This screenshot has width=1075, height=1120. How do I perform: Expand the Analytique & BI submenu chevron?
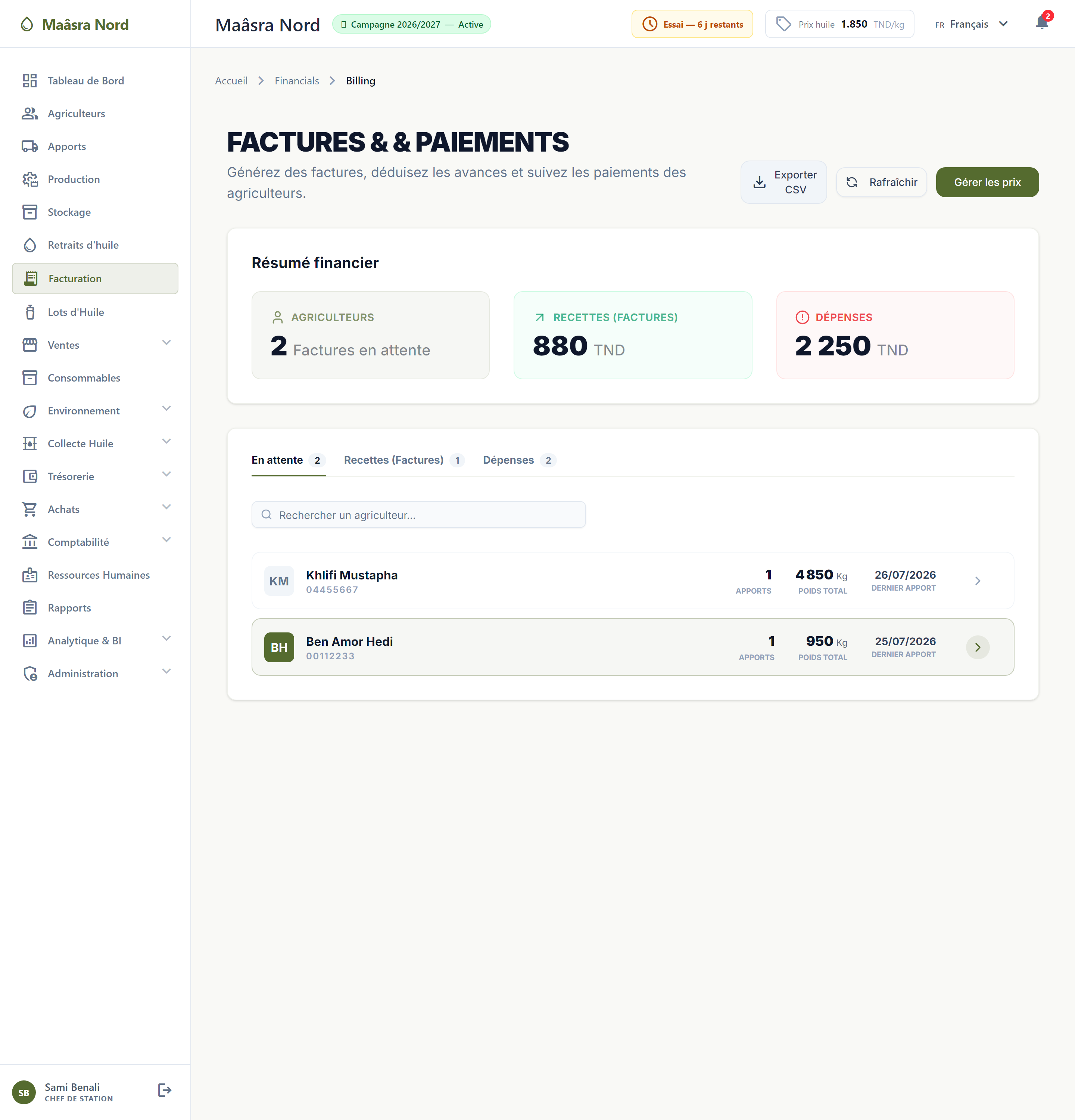pos(166,638)
